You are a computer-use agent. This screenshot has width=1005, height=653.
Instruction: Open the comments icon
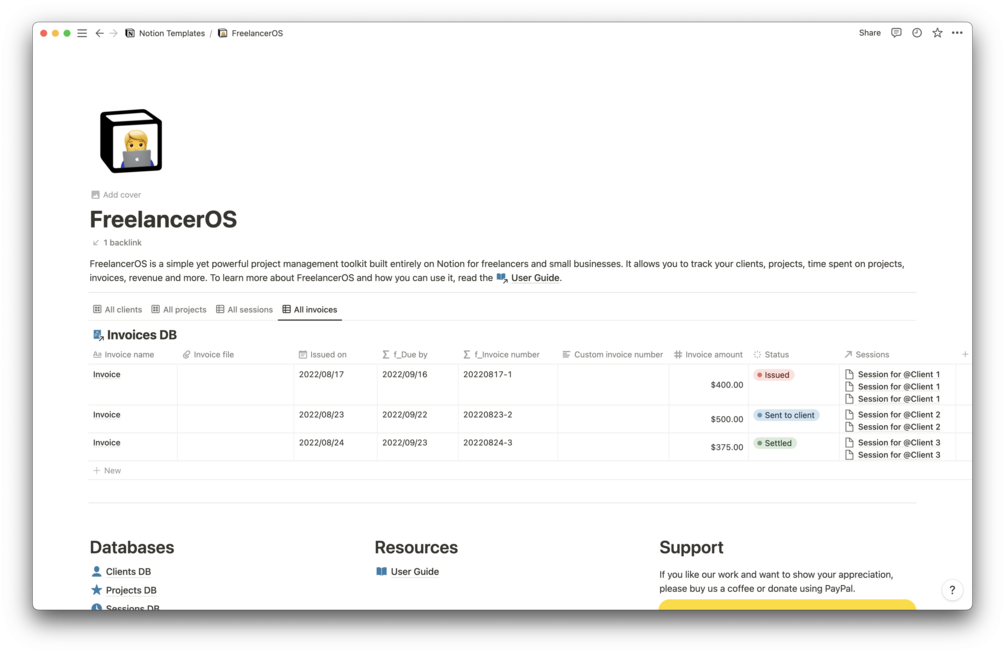[896, 33]
